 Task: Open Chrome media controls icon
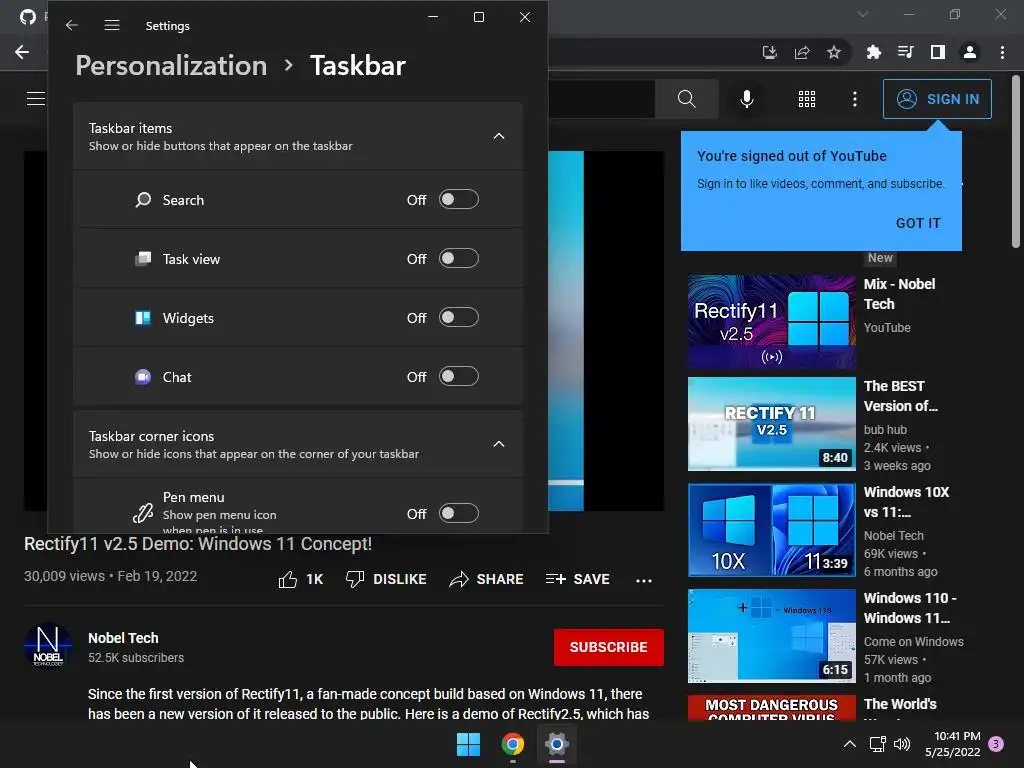pyautogui.click(x=905, y=52)
